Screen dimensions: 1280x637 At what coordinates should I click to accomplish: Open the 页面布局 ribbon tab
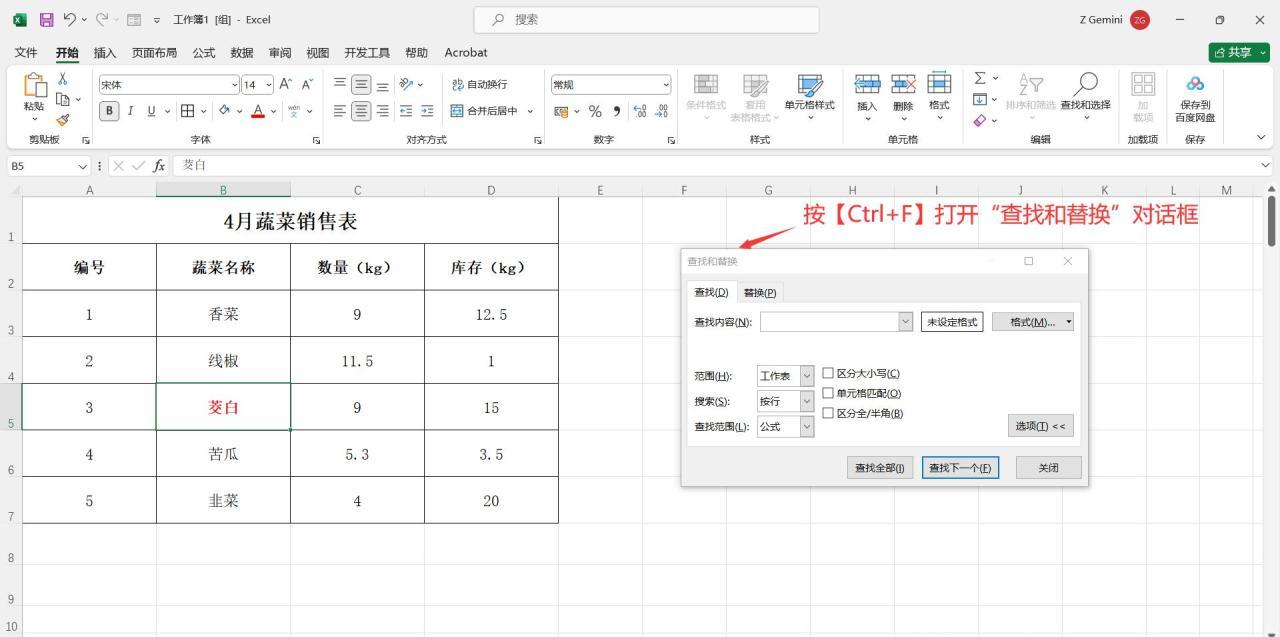154,53
